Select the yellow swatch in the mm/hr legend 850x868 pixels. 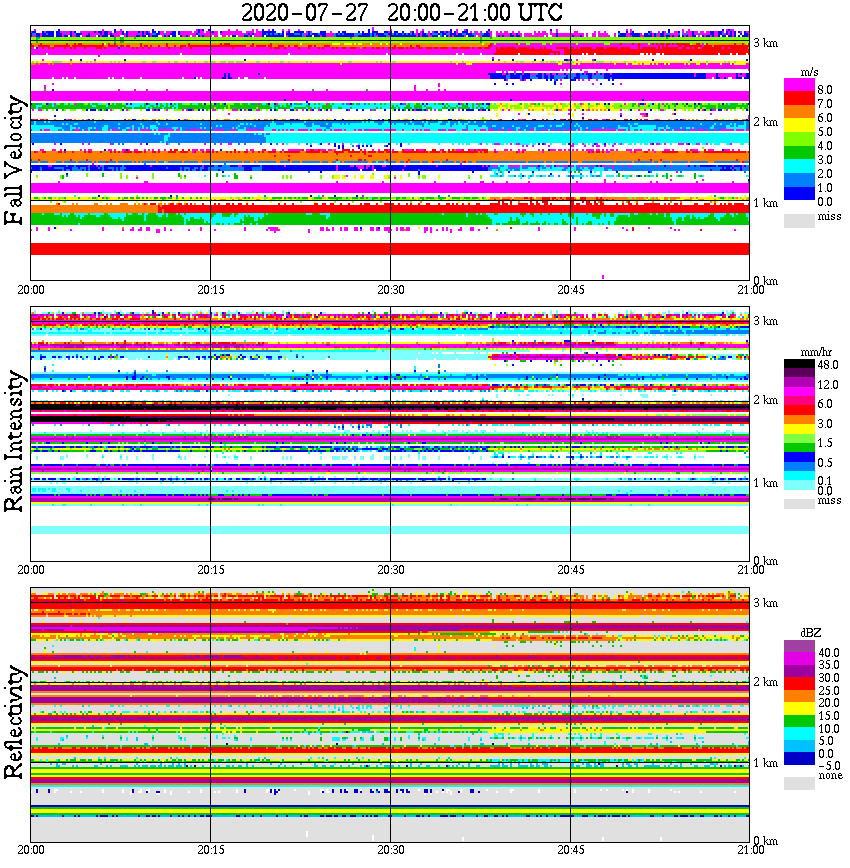pos(800,429)
